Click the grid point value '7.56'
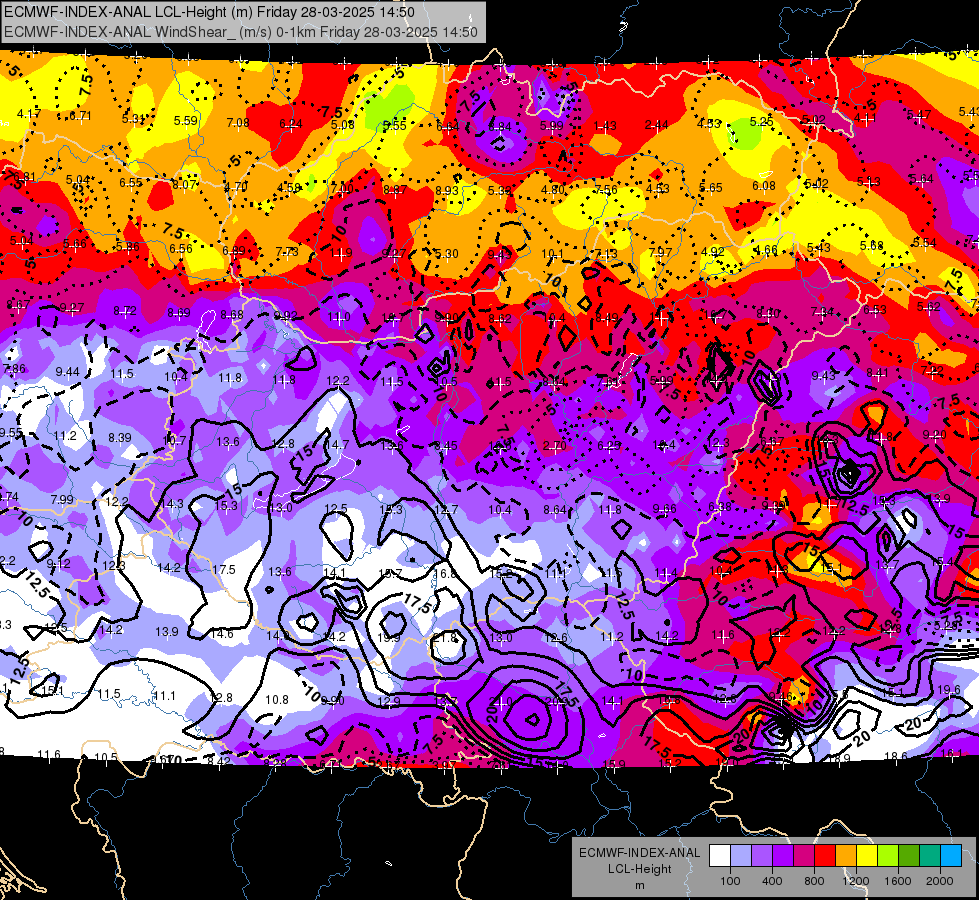The height and width of the screenshot is (900, 979). [606, 189]
